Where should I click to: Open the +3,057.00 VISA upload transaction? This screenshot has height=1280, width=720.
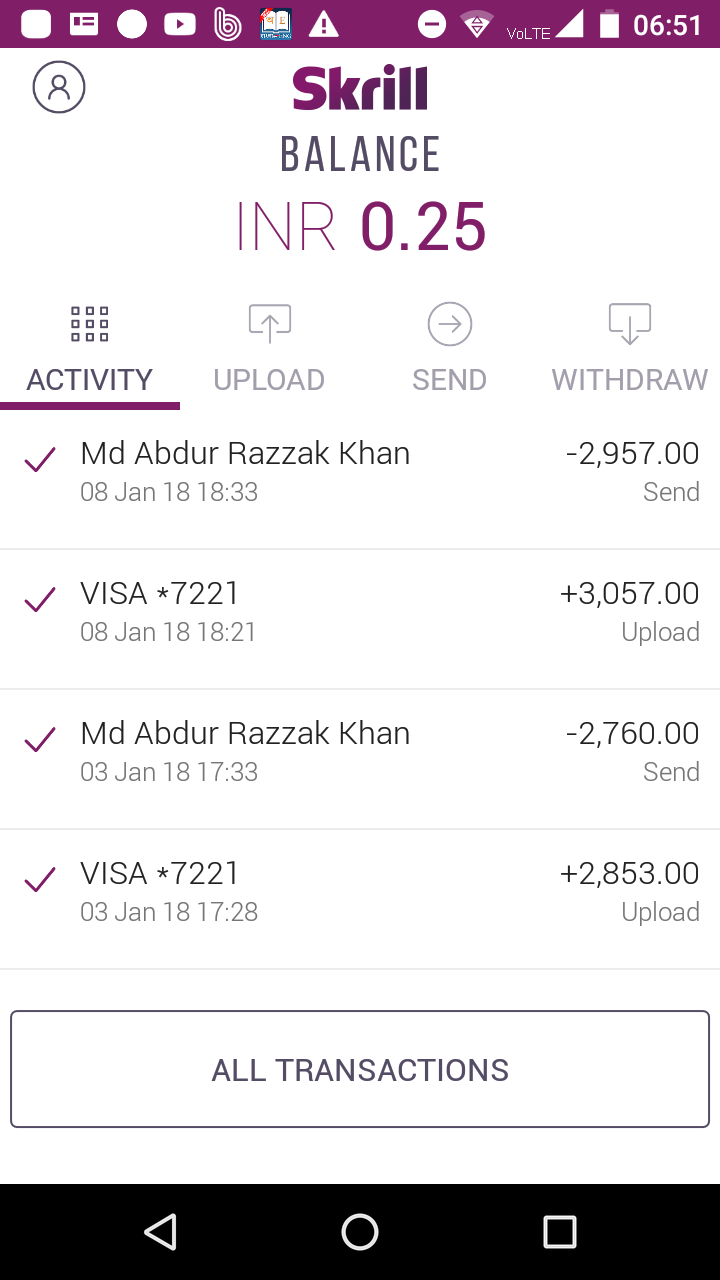[360, 612]
